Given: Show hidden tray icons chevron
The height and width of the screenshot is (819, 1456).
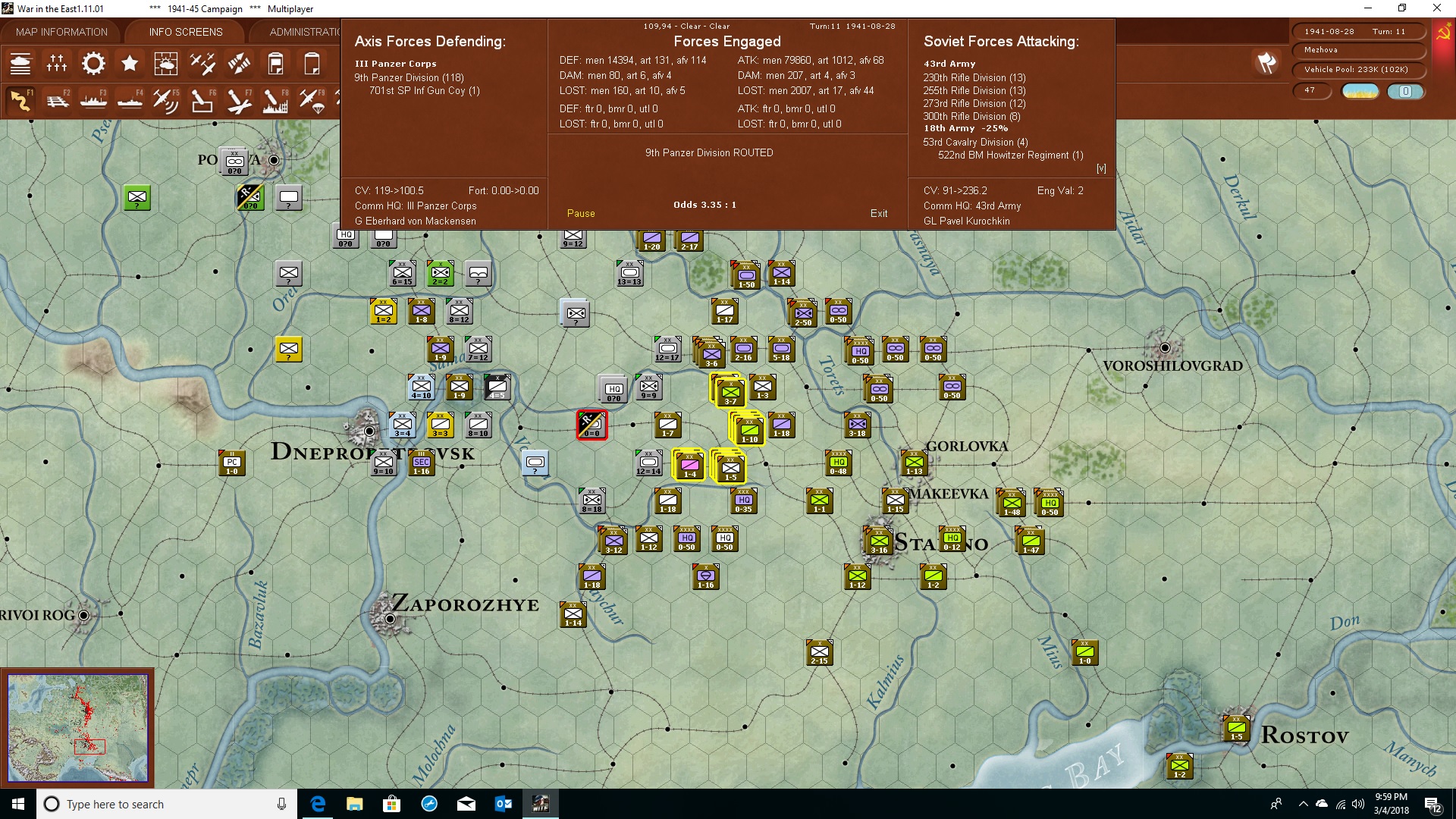Looking at the screenshot, I should coord(1303,804).
